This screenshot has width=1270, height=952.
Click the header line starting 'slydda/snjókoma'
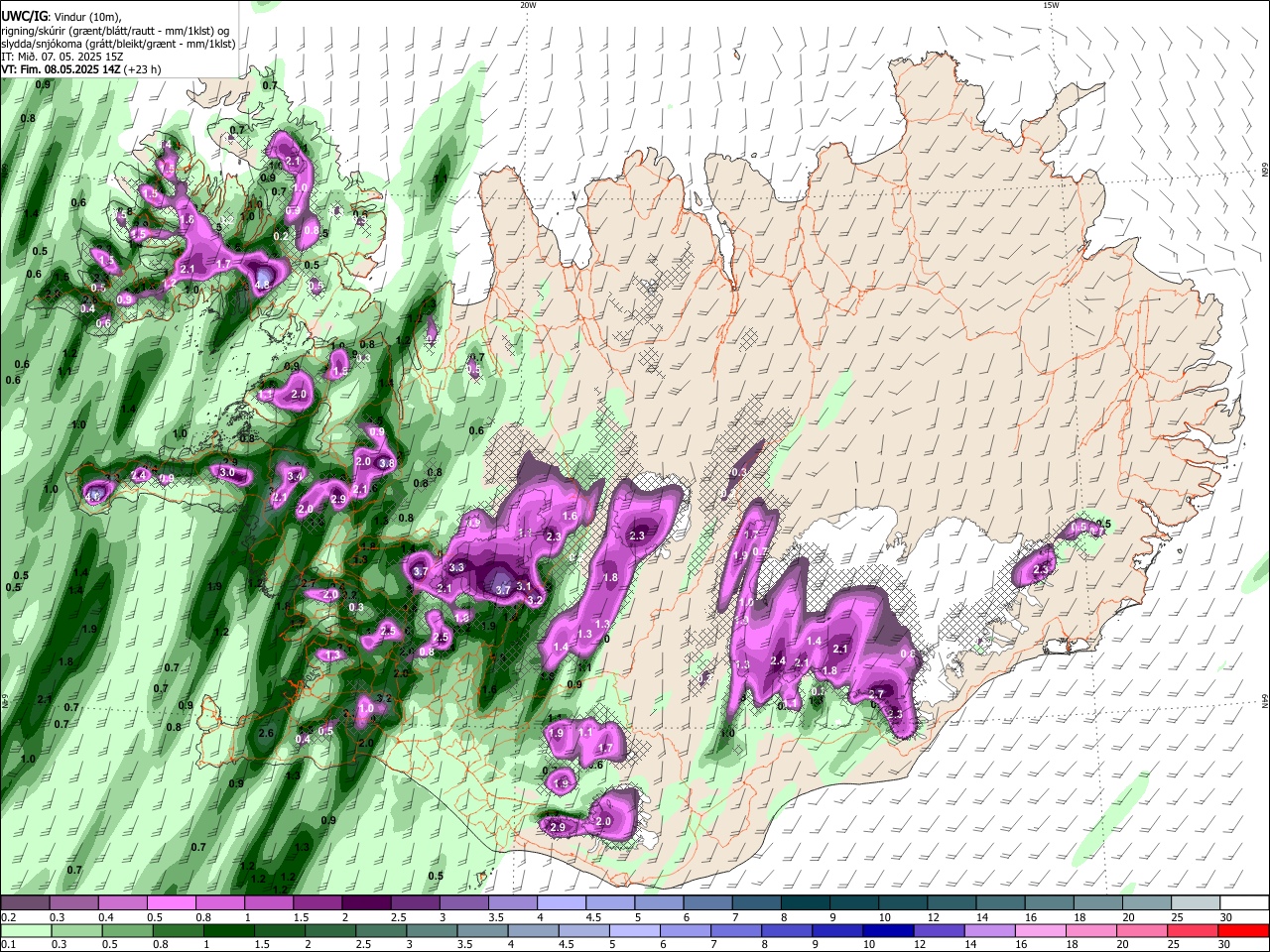[x=118, y=44]
